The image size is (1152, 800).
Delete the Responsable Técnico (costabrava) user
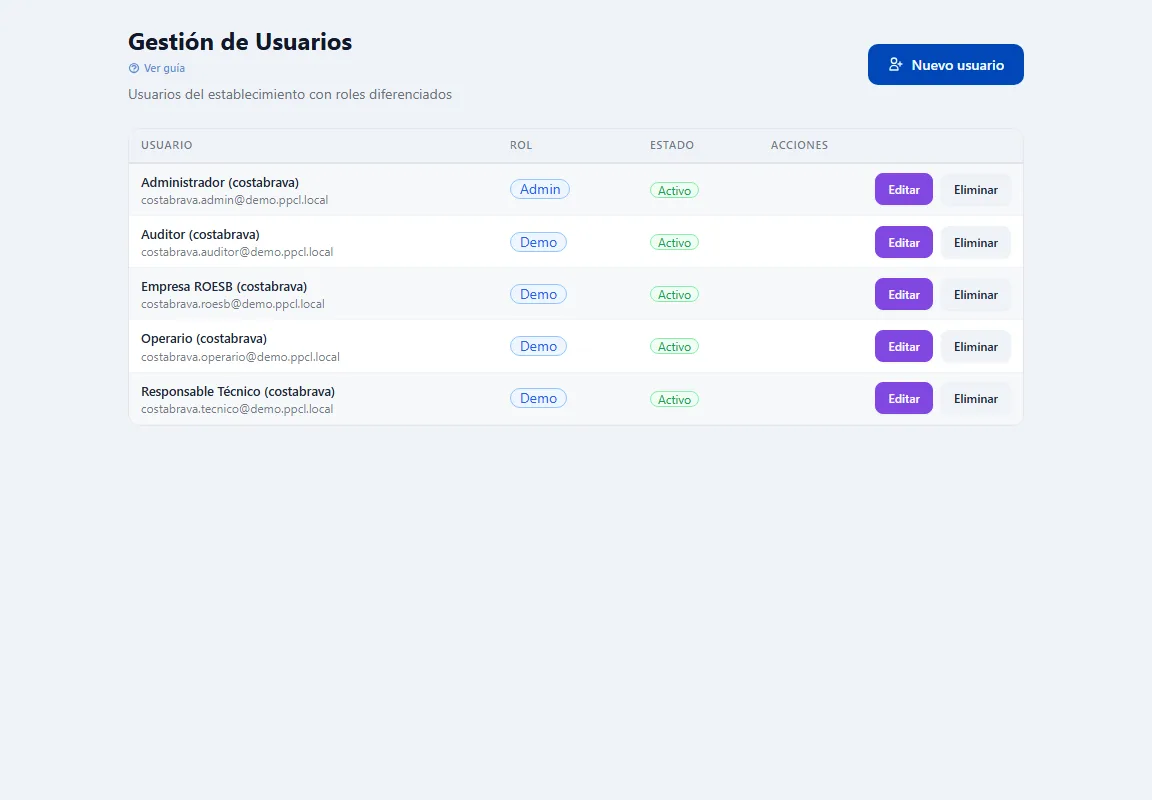[976, 399]
